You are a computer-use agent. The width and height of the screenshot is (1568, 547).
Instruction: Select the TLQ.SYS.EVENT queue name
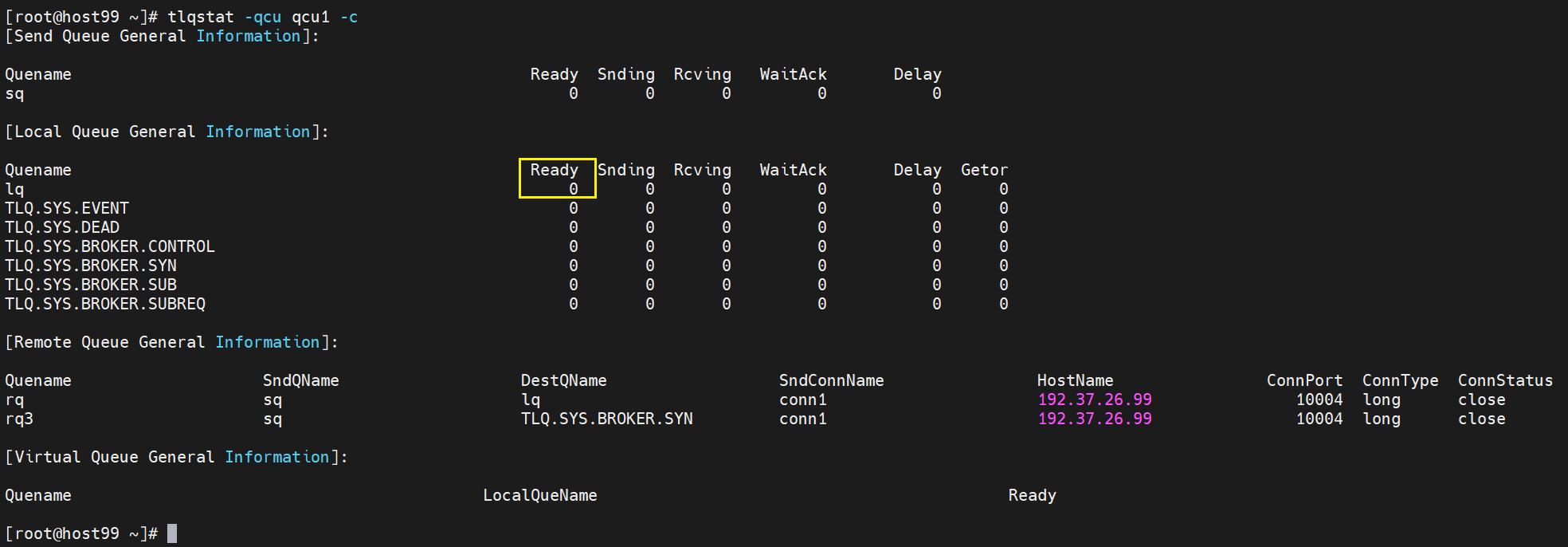[x=67, y=208]
